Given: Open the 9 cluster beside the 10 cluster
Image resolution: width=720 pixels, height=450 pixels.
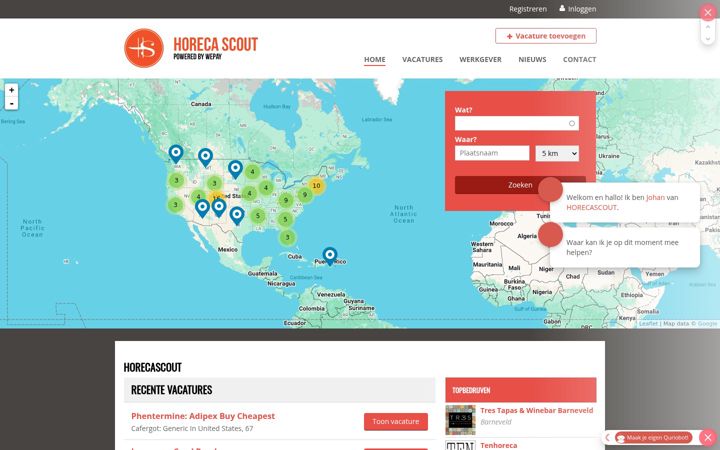Looking at the screenshot, I should (304, 195).
